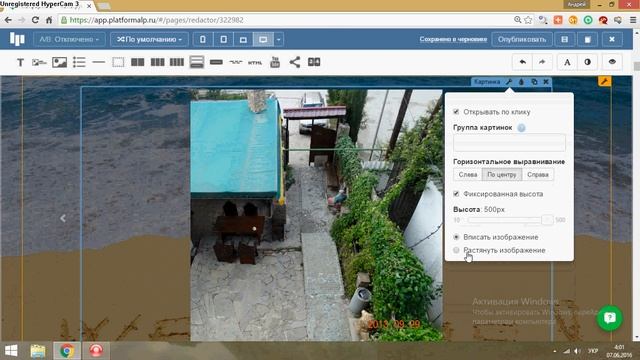The width and height of the screenshot is (640, 360).
Task: Click the Chrome taskbar icon
Action: point(67,351)
